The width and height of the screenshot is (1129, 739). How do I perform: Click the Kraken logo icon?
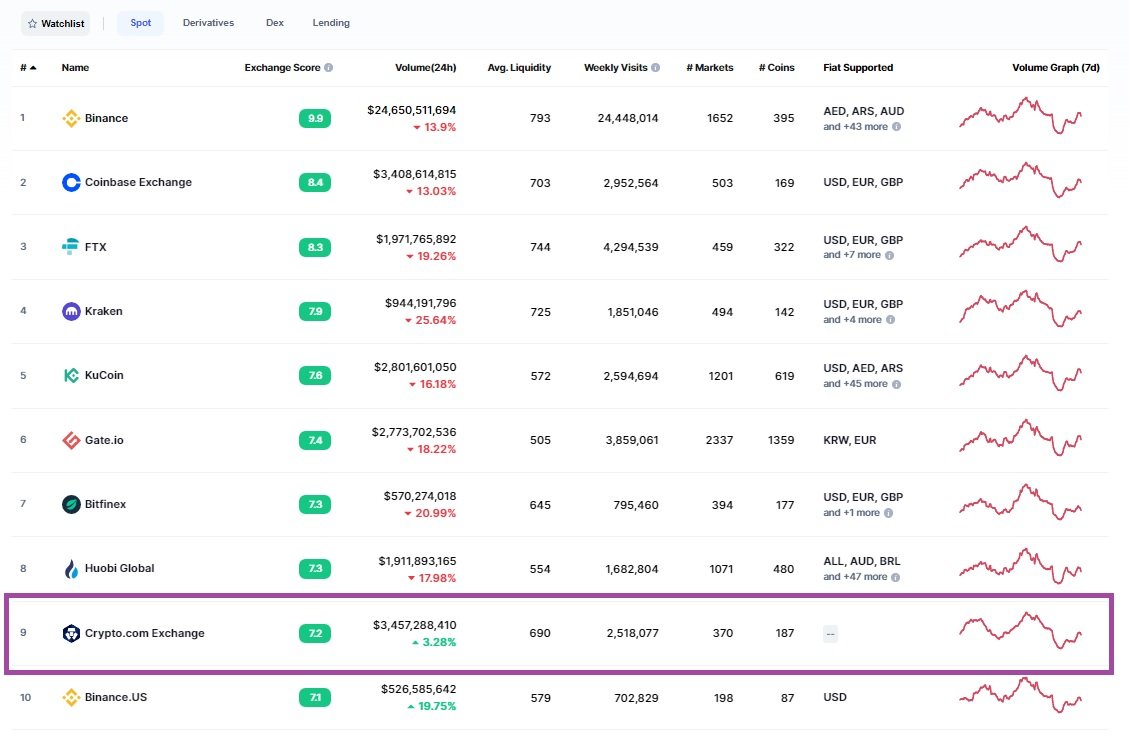(x=71, y=311)
